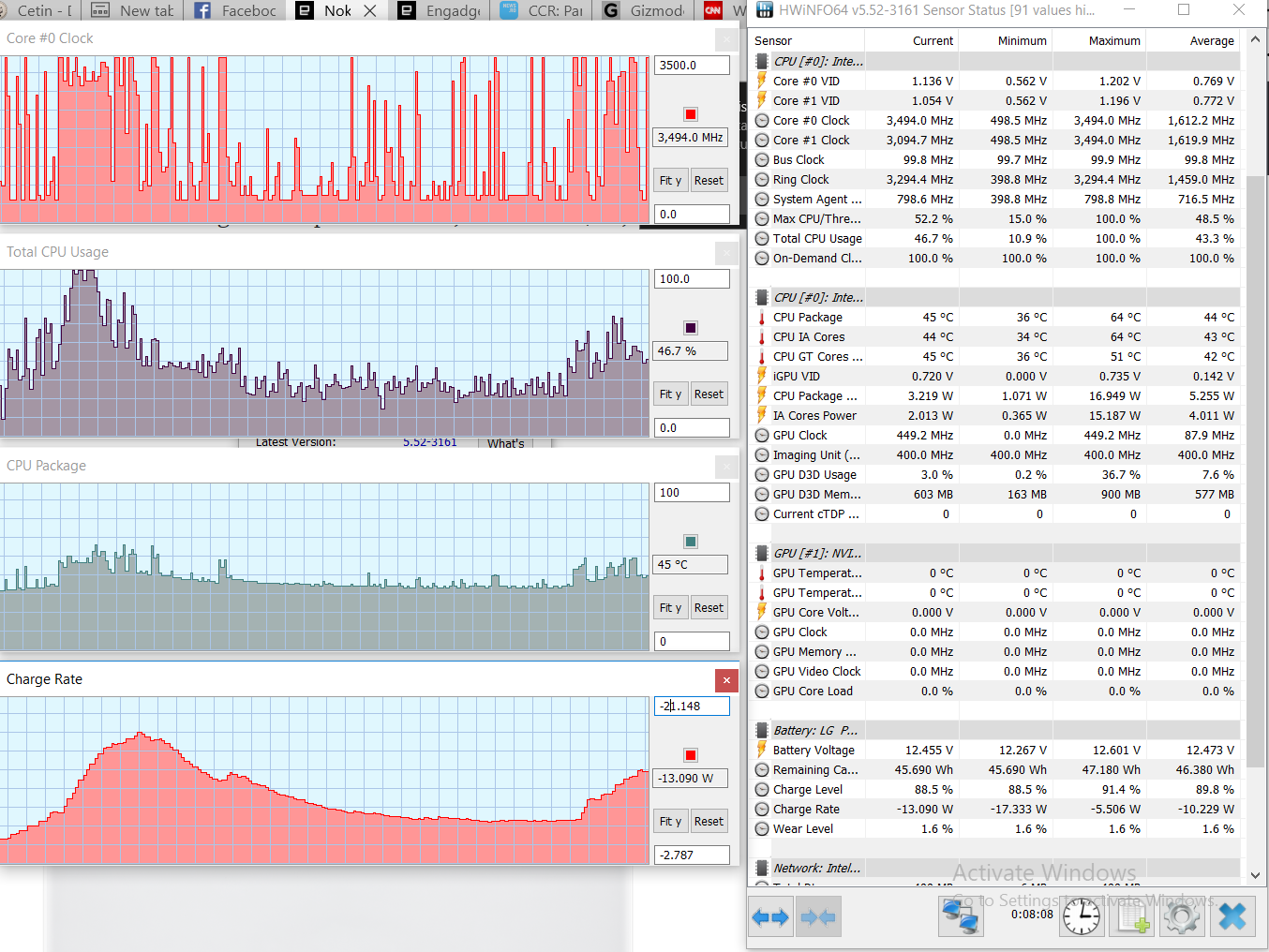1269x952 pixels.
Task: Click Fit y in Charge Rate graph
Action: click(x=670, y=822)
